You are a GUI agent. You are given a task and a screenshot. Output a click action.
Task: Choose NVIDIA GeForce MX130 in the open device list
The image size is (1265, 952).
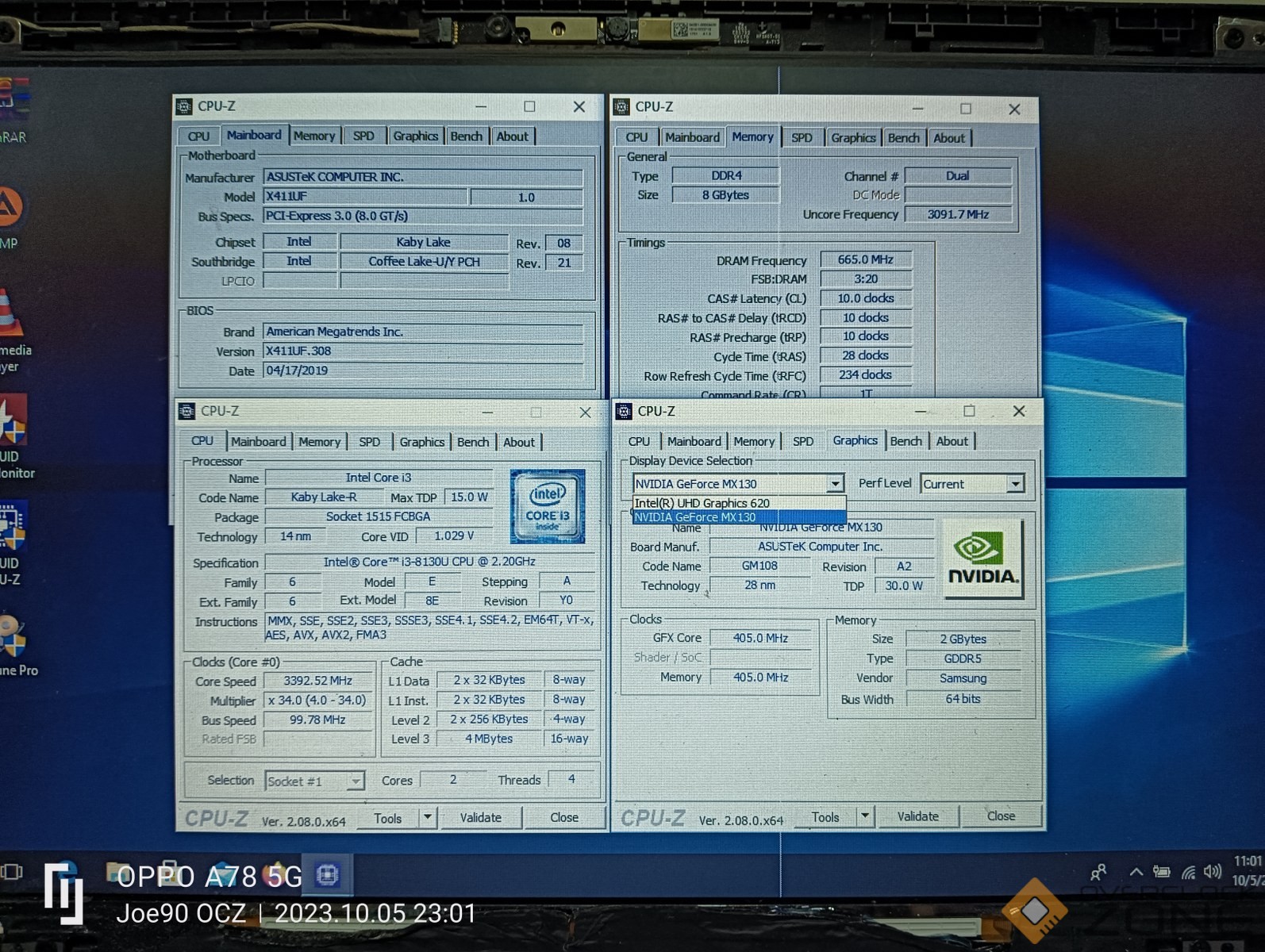tap(739, 517)
